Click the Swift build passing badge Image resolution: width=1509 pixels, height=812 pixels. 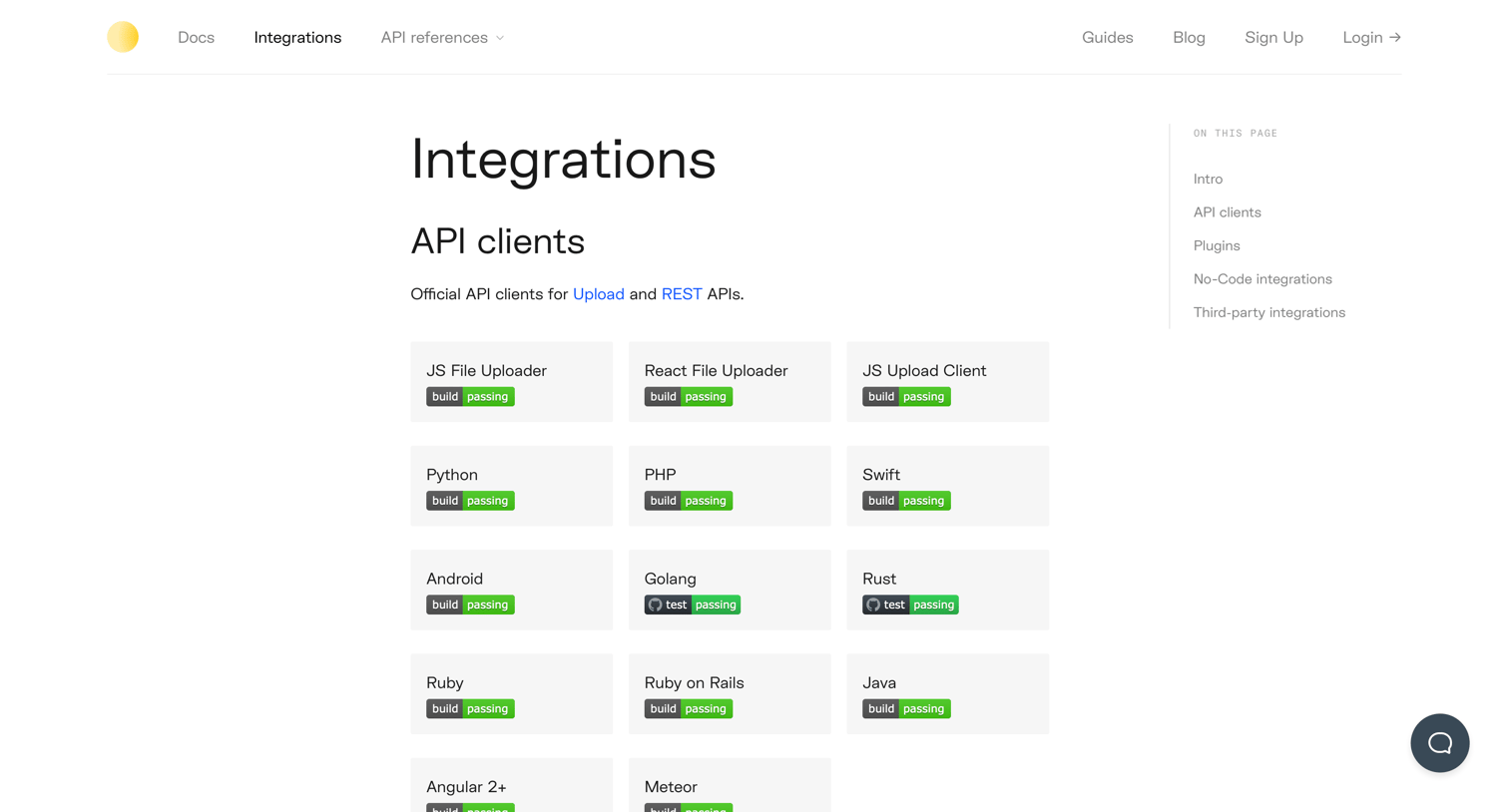click(906, 501)
